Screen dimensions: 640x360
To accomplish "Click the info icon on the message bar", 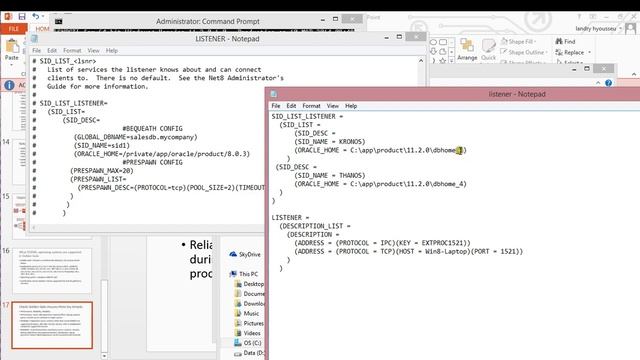I will pyautogui.click(x=9, y=85).
